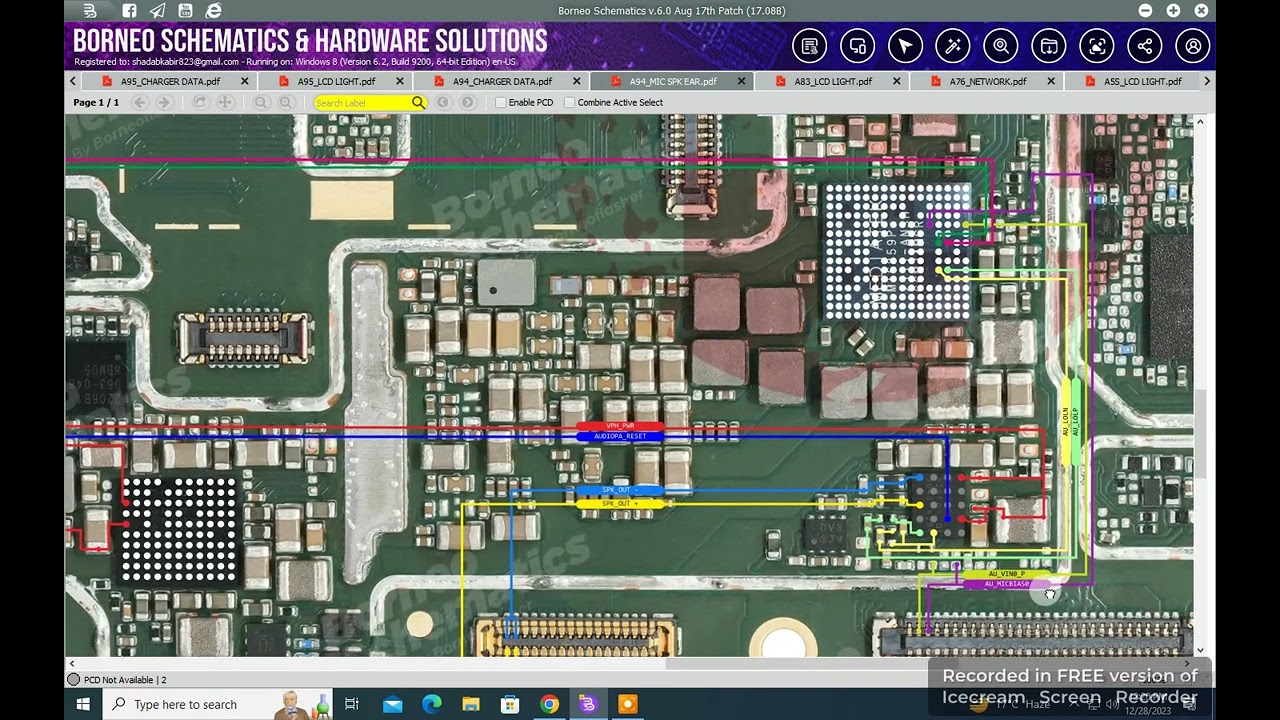1280x720 pixels.
Task: Open the schematic document list tool
Action: click(x=809, y=46)
